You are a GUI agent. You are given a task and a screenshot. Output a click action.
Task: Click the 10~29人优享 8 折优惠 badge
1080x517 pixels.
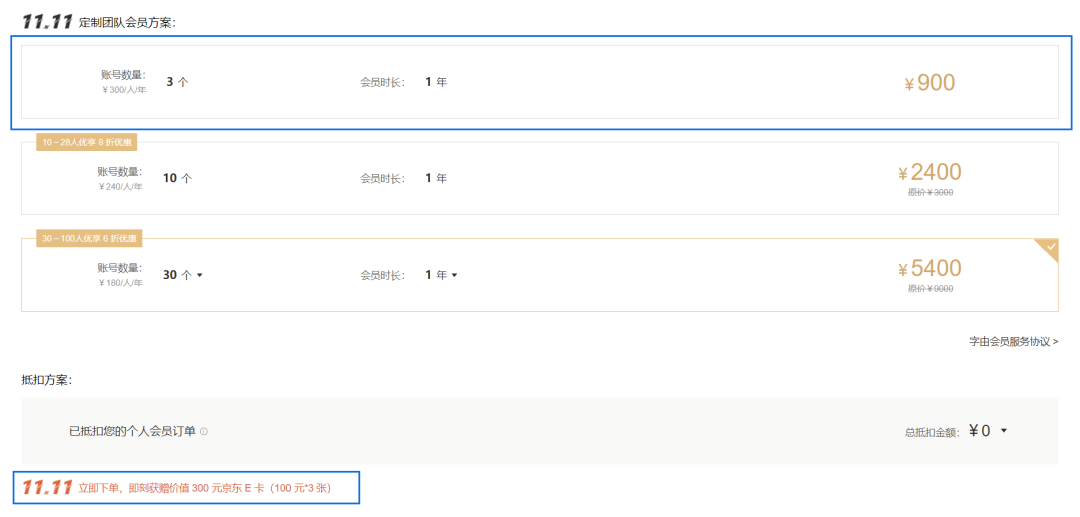[87, 142]
